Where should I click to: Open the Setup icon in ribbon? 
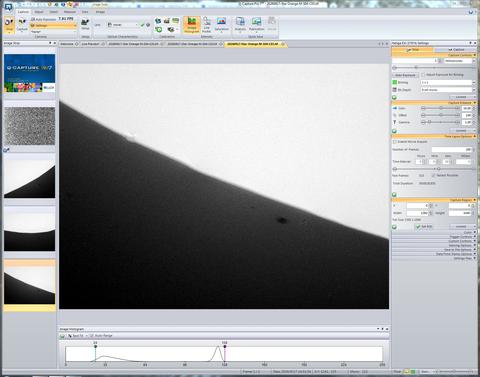pos(85,23)
